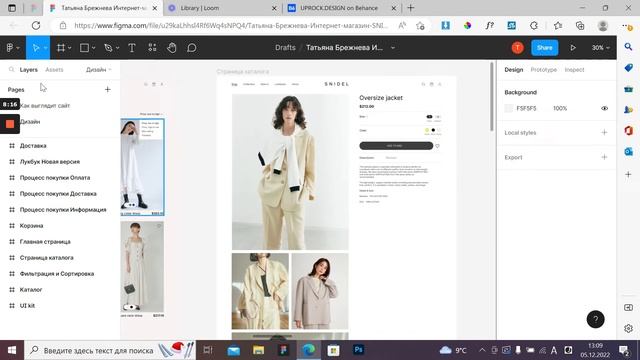Image resolution: width=640 pixels, height=360 pixels.
Task: Switch to UPROCK.DESIGN on Behance tab
Action: [x=342, y=8]
